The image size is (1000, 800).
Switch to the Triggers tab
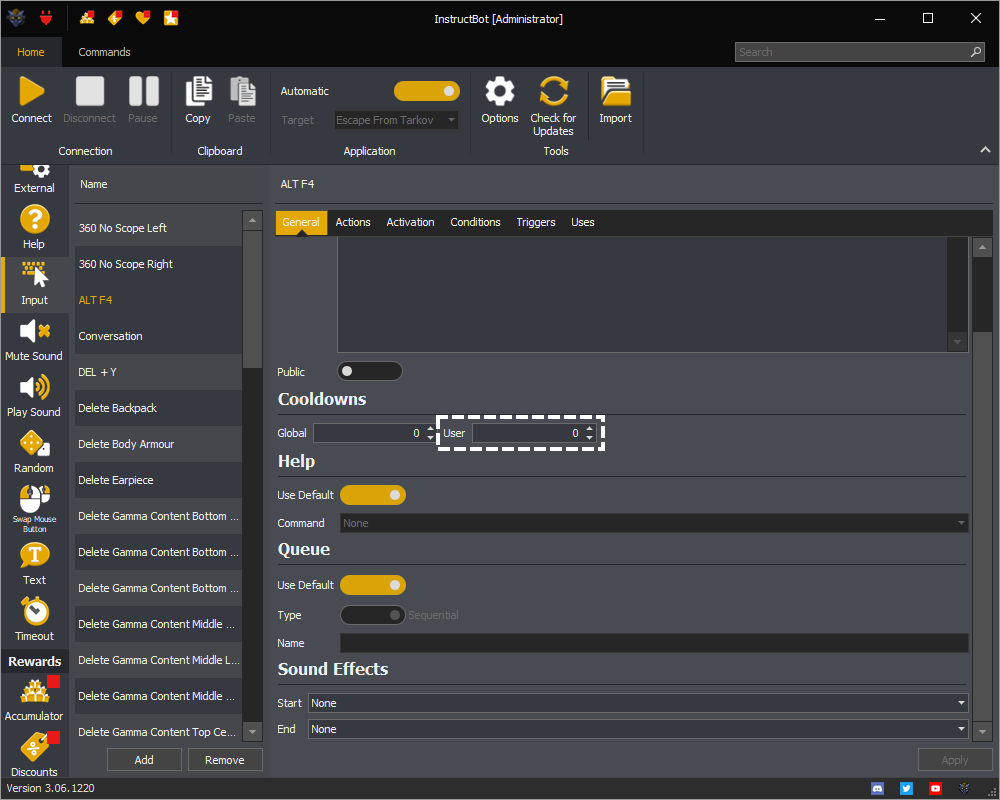pyautogui.click(x=536, y=222)
